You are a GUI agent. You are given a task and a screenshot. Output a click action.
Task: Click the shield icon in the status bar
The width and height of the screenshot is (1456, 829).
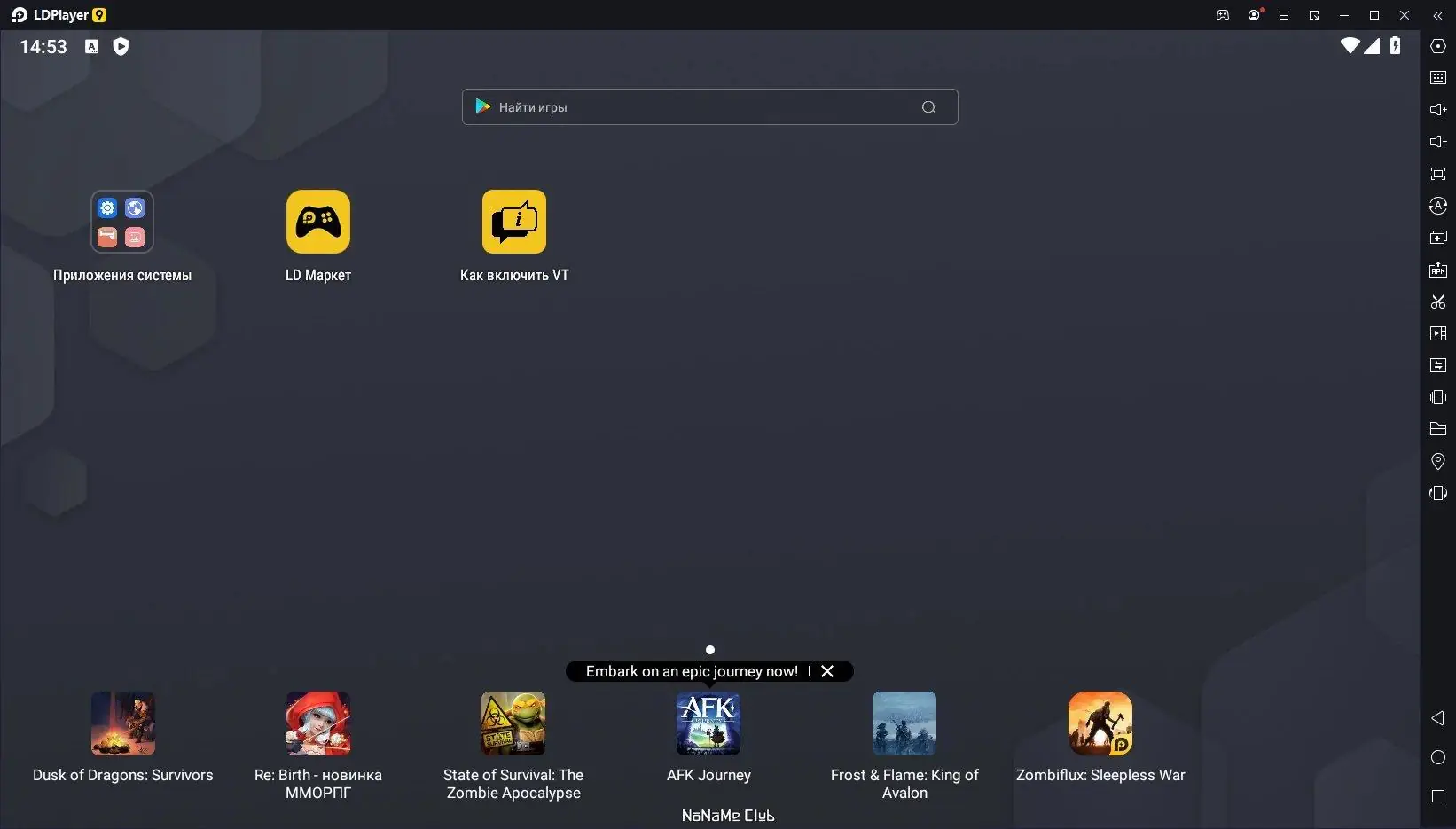(x=121, y=47)
